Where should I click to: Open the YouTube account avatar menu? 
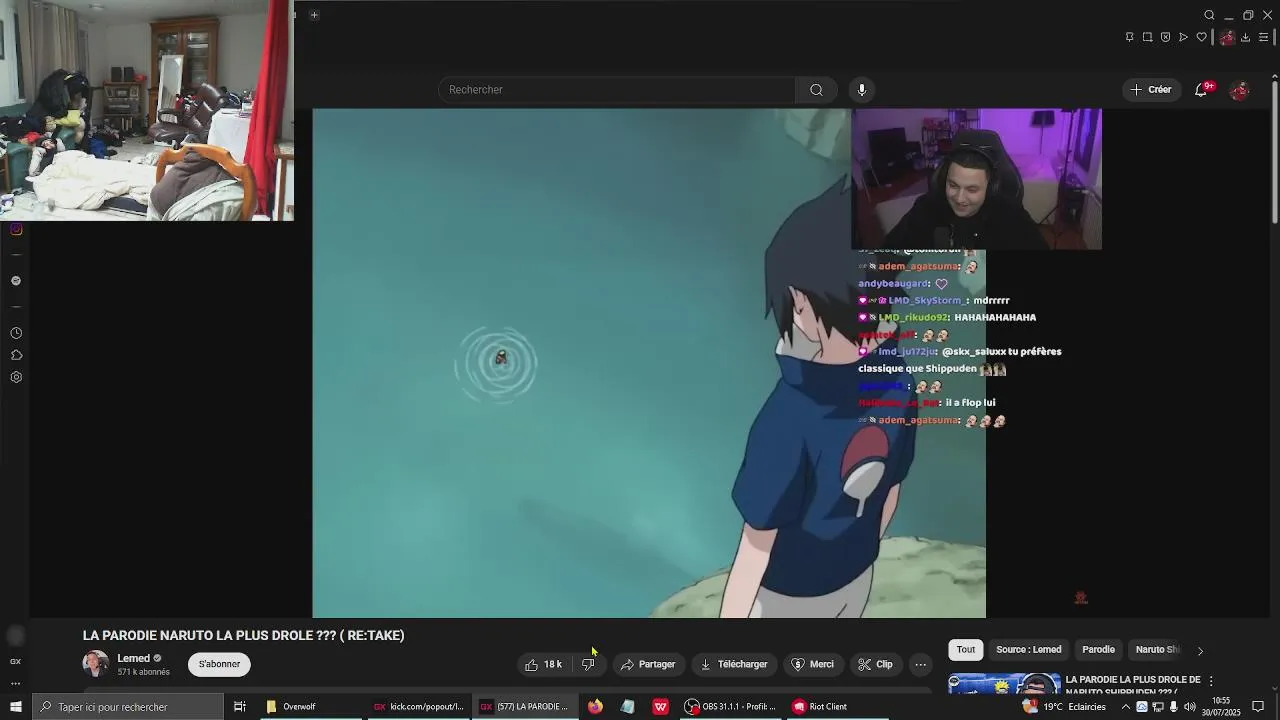1240,90
